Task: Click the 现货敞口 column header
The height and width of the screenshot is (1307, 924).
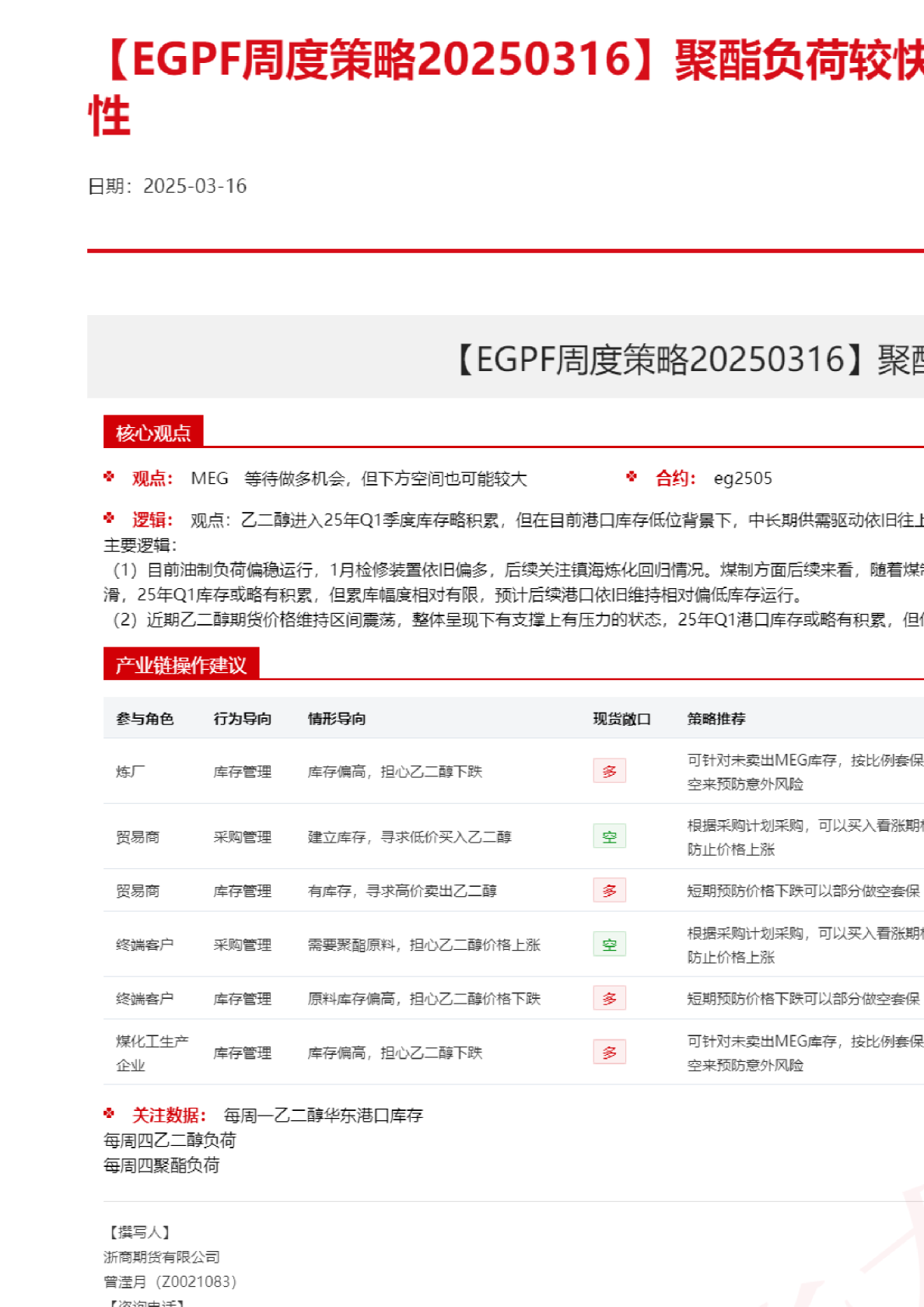Action: tap(621, 719)
